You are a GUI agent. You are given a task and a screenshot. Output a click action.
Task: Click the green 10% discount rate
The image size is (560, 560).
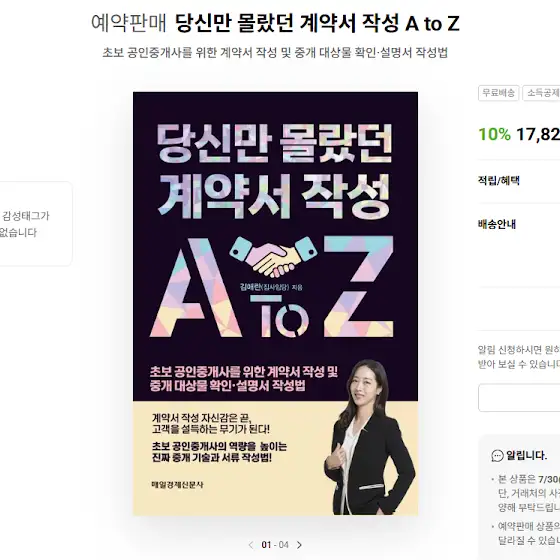(x=494, y=135)
